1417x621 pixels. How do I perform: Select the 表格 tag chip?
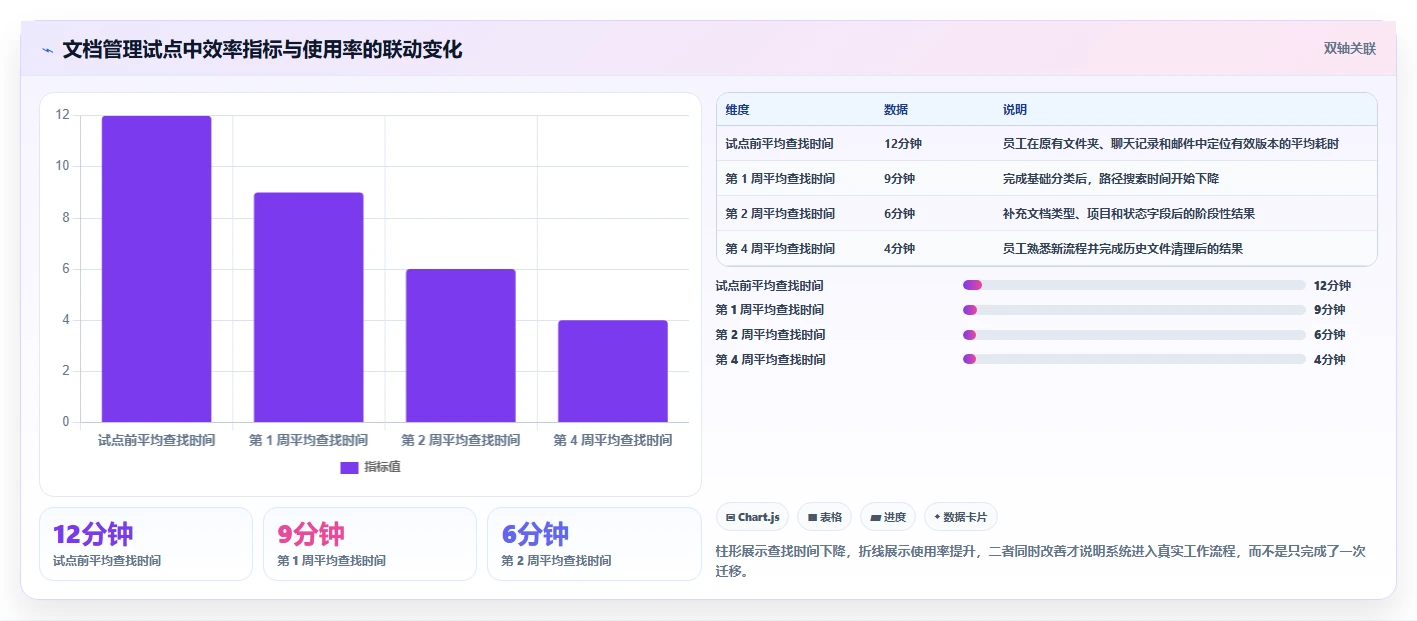click(x=824, y=517)
